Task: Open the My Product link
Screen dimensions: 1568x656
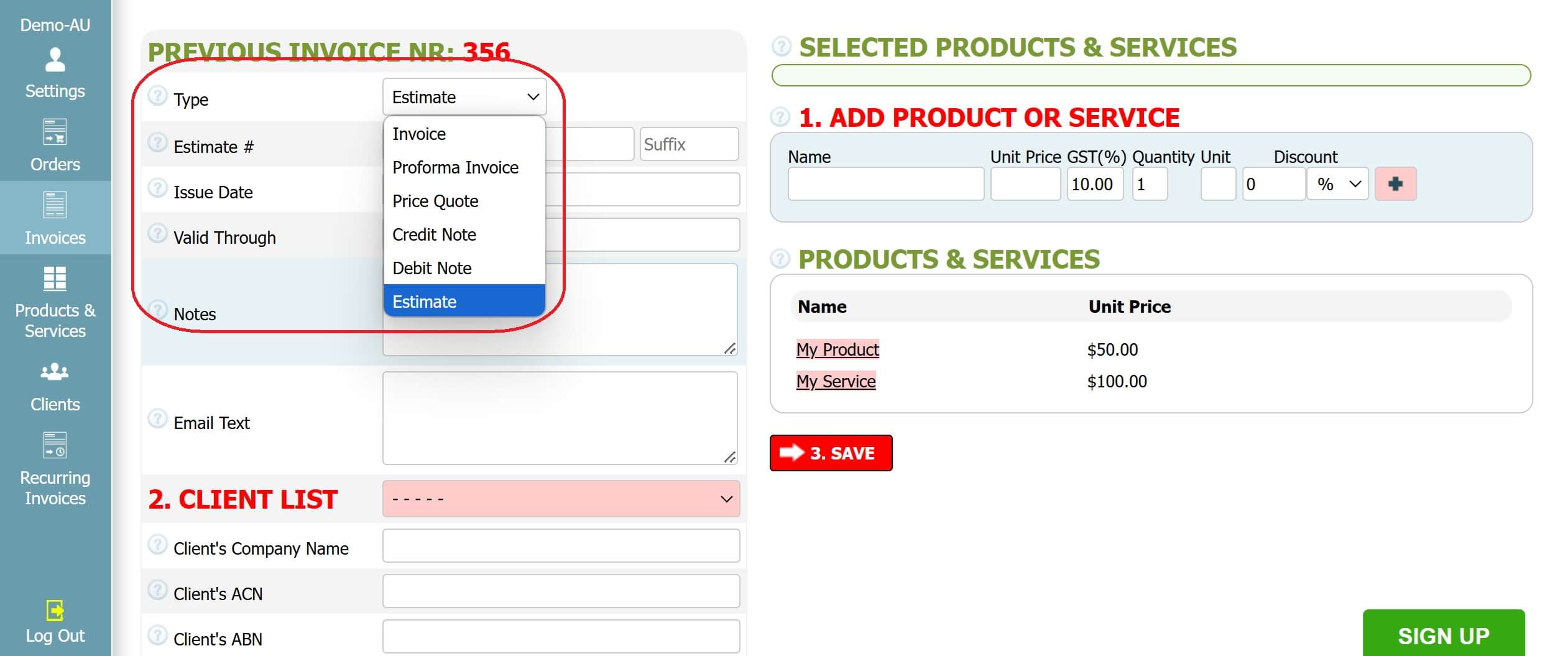Action: [x=837, y=349]
